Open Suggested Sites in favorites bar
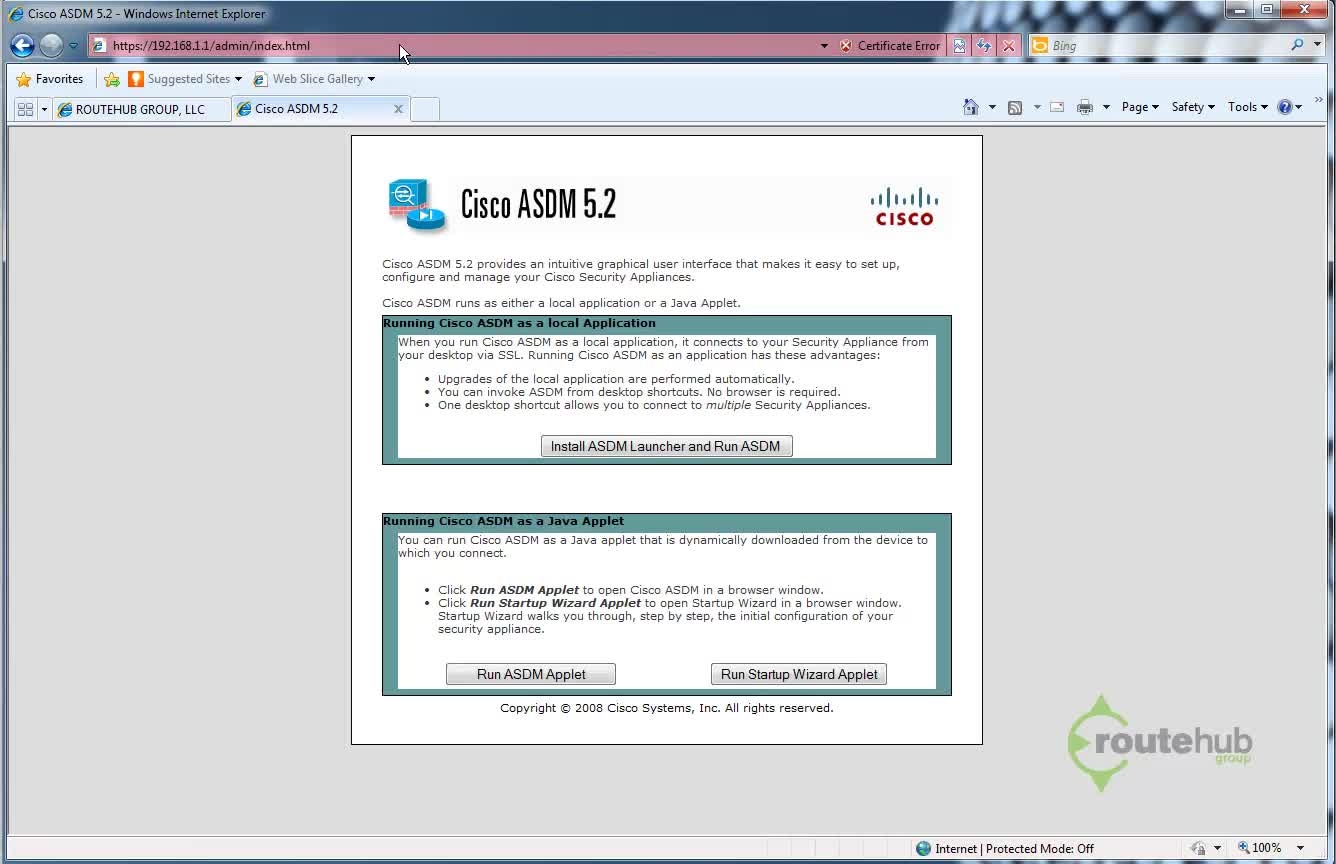The image size is (1336, 864). coord(185,79)
